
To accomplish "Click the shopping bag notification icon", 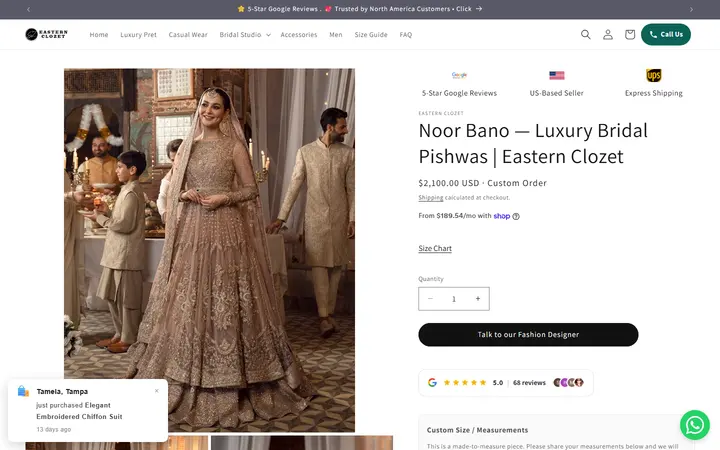I will click(23, 391).
